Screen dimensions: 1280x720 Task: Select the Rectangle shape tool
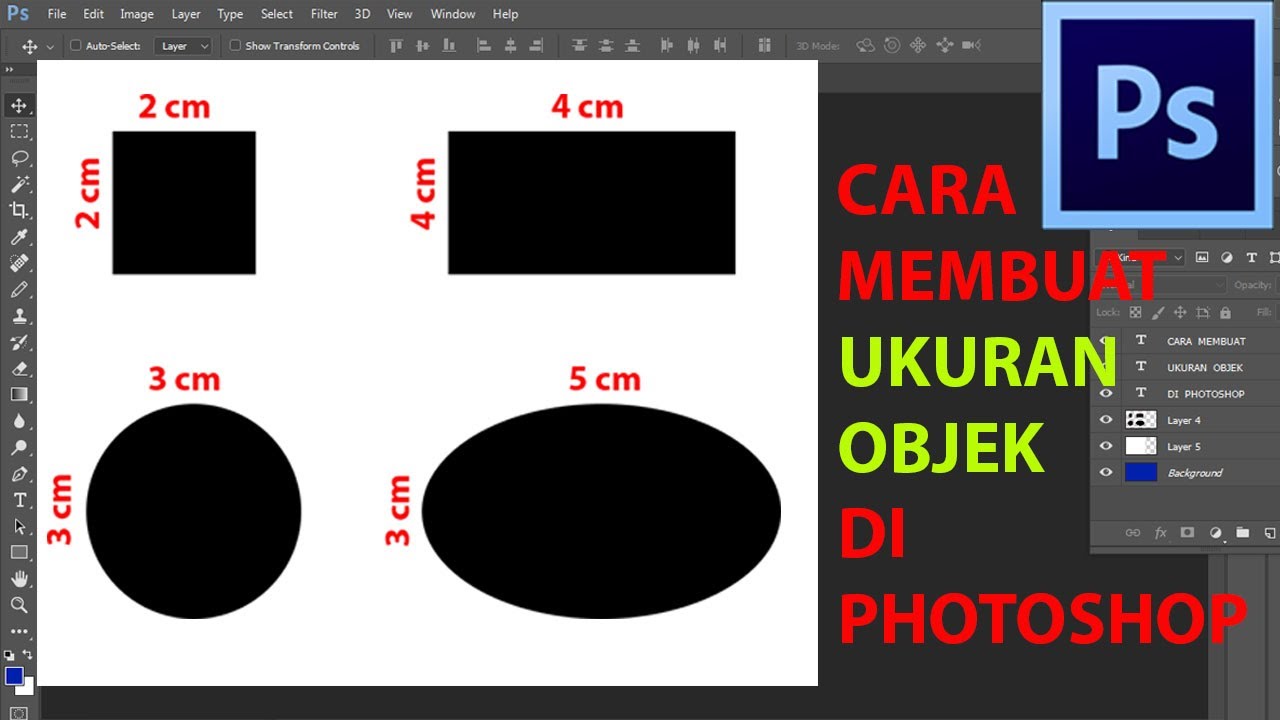(x=19, y=552)
